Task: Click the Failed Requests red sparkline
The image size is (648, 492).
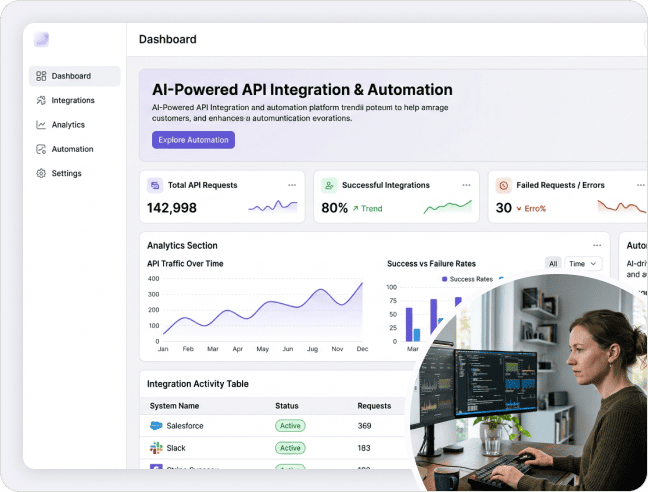Action: pyautogui.click(x=622, y=206)
